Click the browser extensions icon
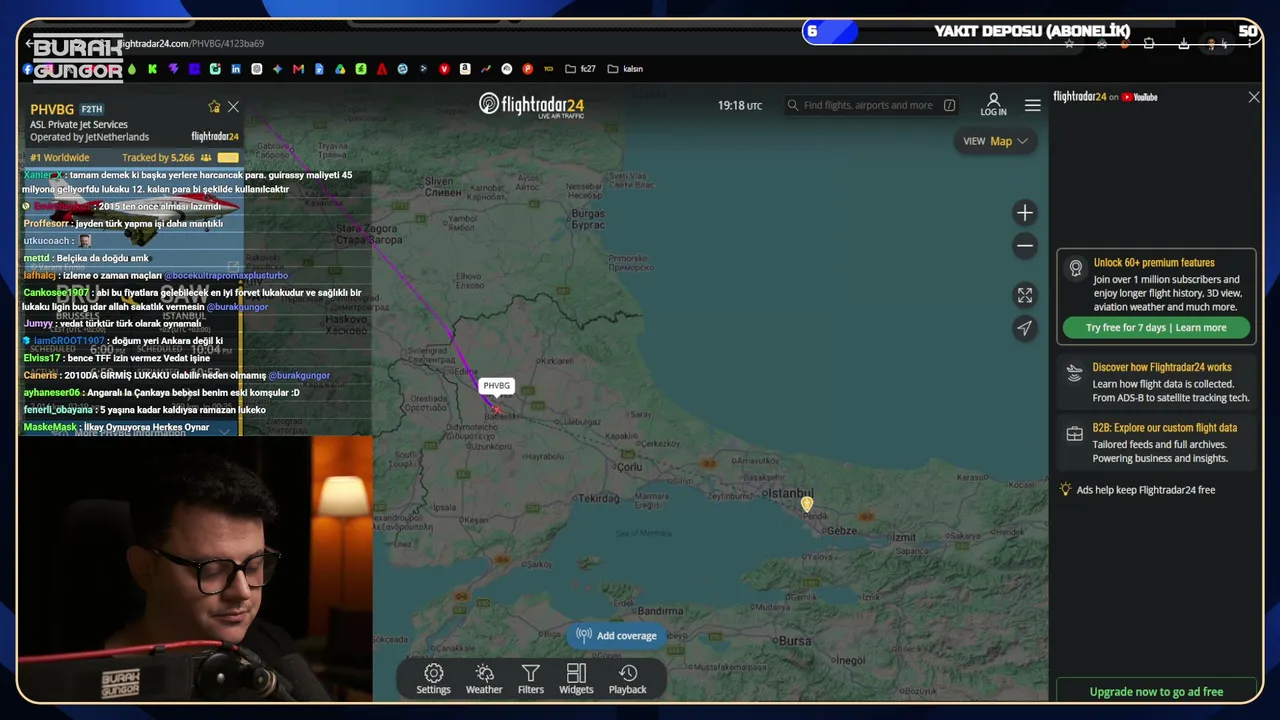The image size is (1280, 720). point(1149,44)
